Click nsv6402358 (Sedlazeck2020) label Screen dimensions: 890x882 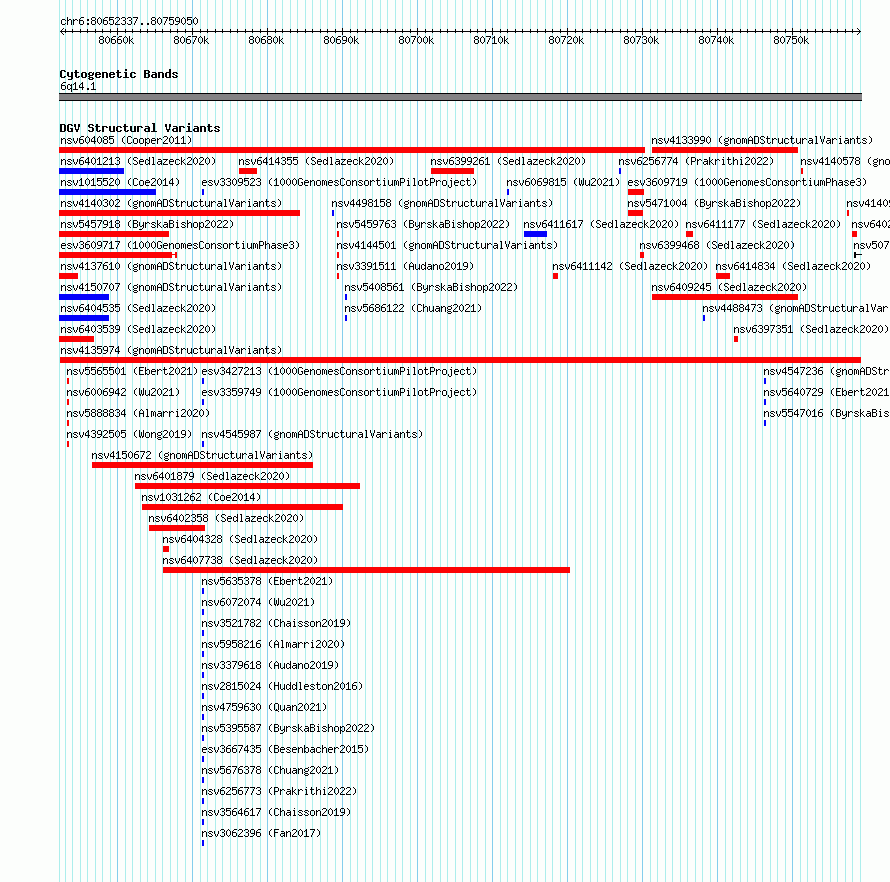point(226,518)
